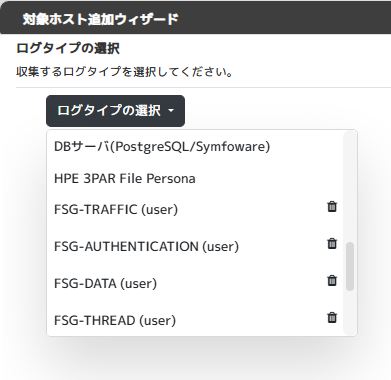
Task: Choose the HPE 3PAR File Persona option
Action: pos(125,178)
